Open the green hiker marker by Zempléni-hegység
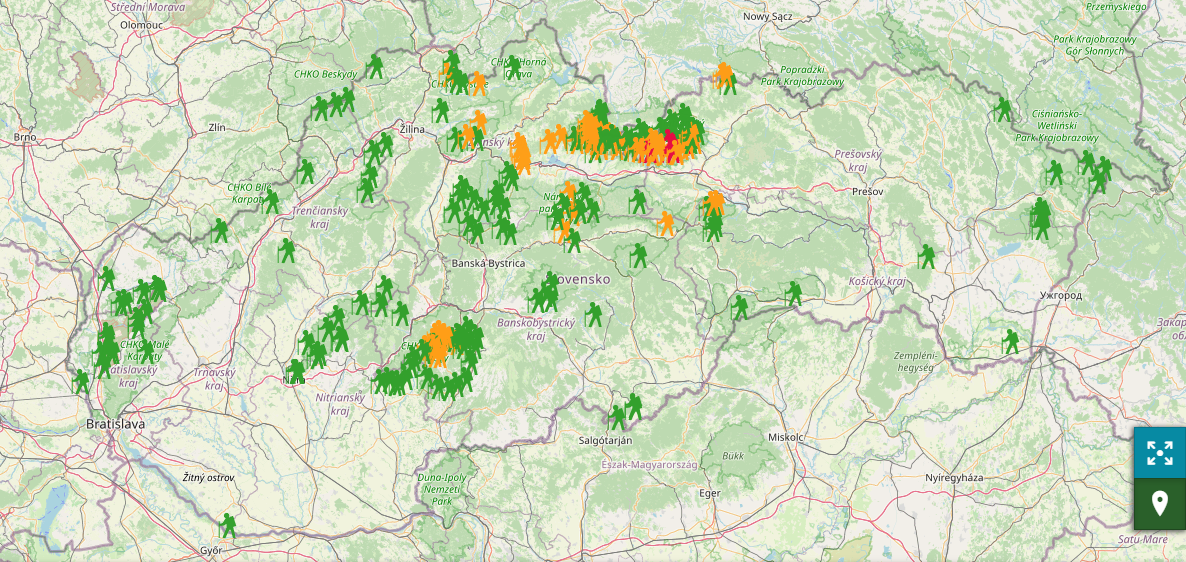The height and width of the screenshot is (562, 1186). (1011, 342)
